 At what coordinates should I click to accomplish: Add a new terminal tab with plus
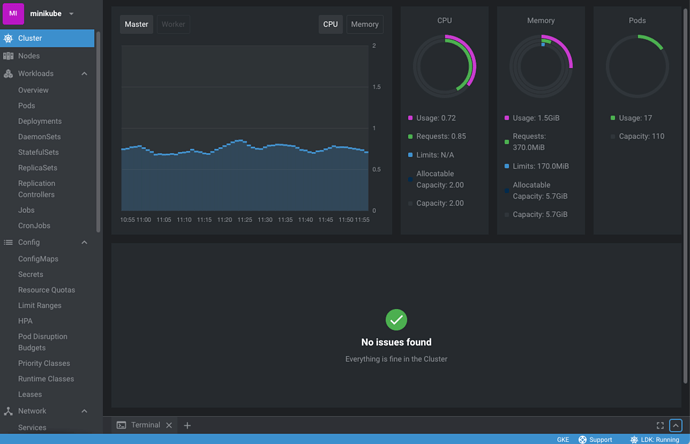[187, 425]
